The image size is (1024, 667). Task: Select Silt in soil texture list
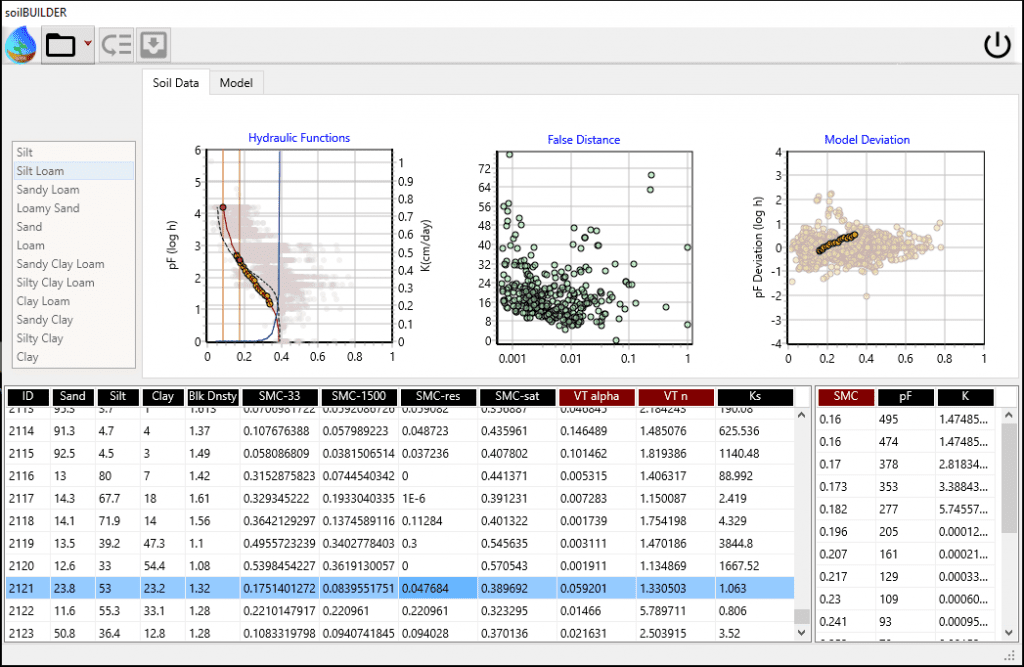73,152
